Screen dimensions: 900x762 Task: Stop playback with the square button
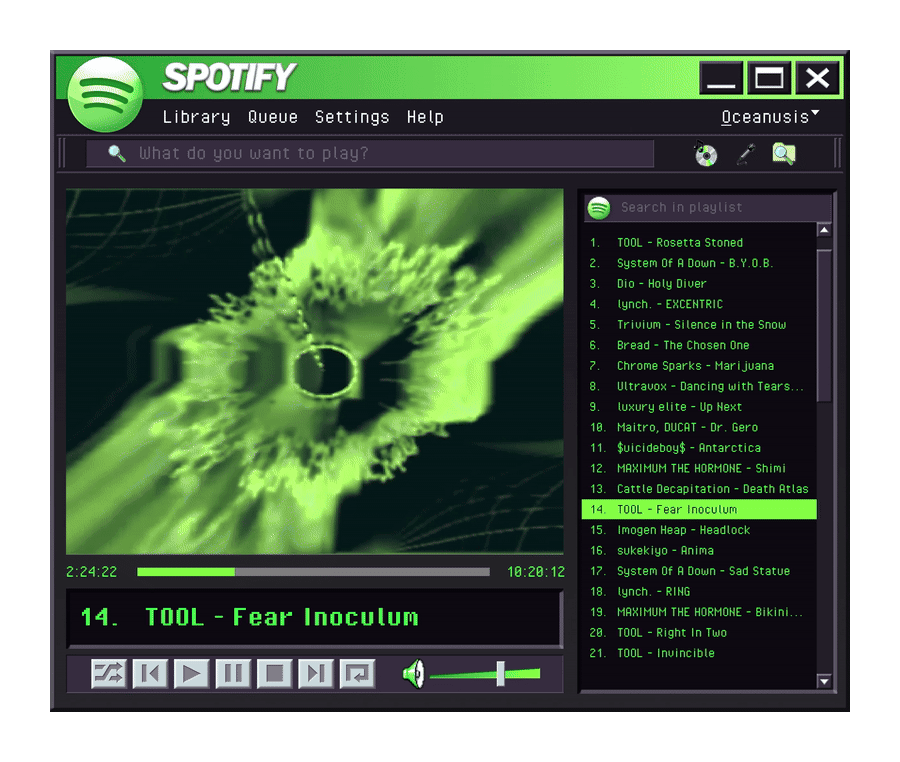click(274, 674)
